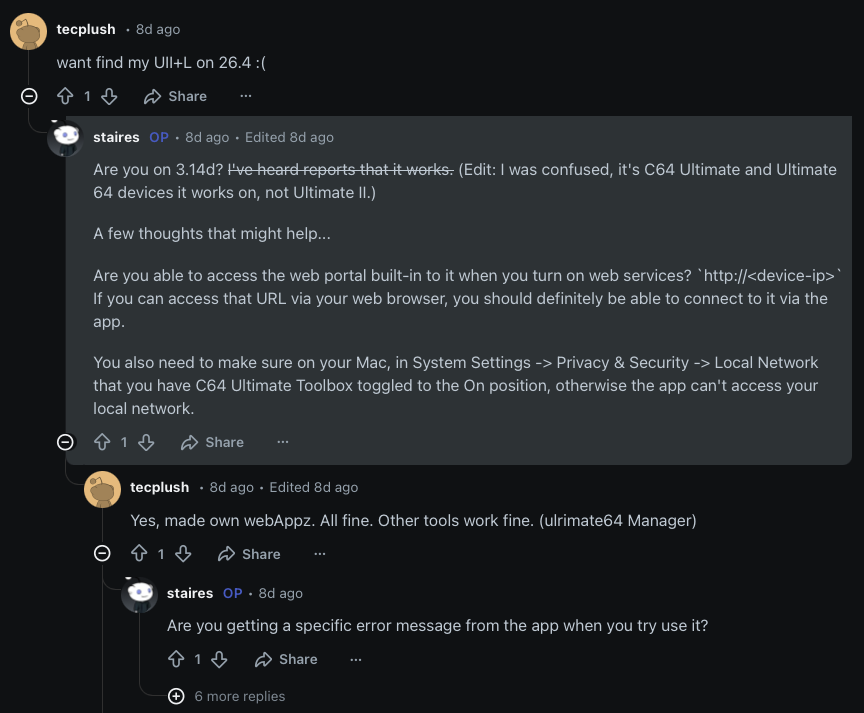
Task: Open staires' profile from 3.14d reply username
Action: pos(116,137)
